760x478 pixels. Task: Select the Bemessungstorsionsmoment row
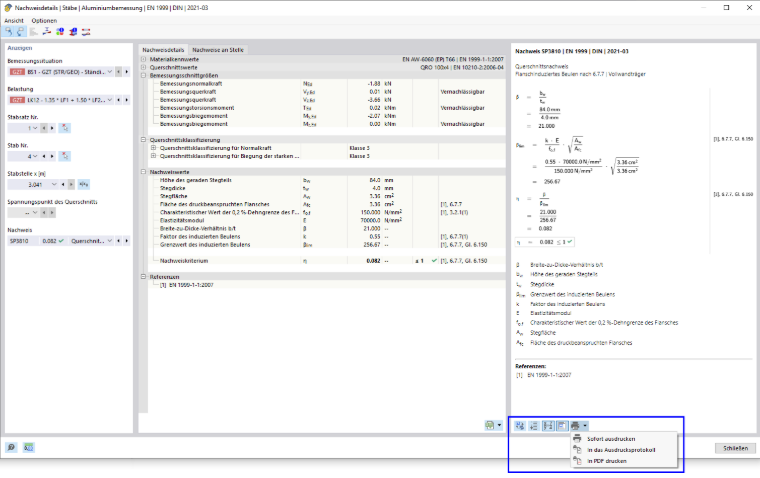[x=327, y=108]
